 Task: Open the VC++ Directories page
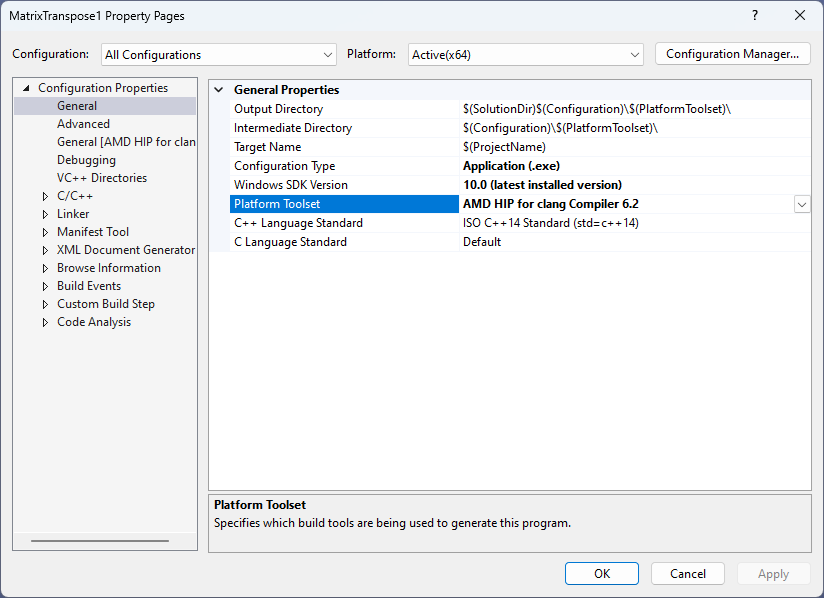(101, 178)
